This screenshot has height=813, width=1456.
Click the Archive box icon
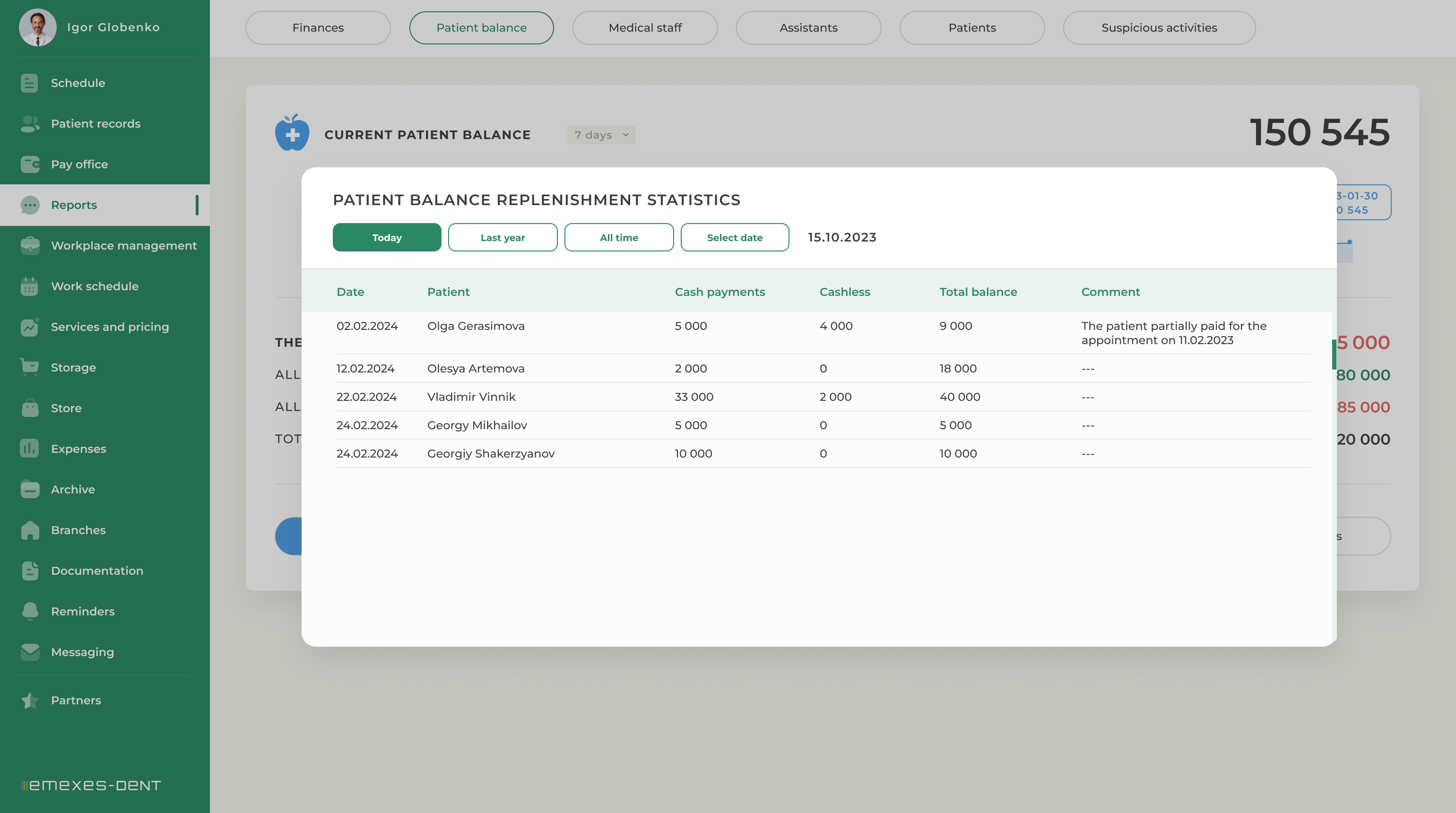[30, 489]
